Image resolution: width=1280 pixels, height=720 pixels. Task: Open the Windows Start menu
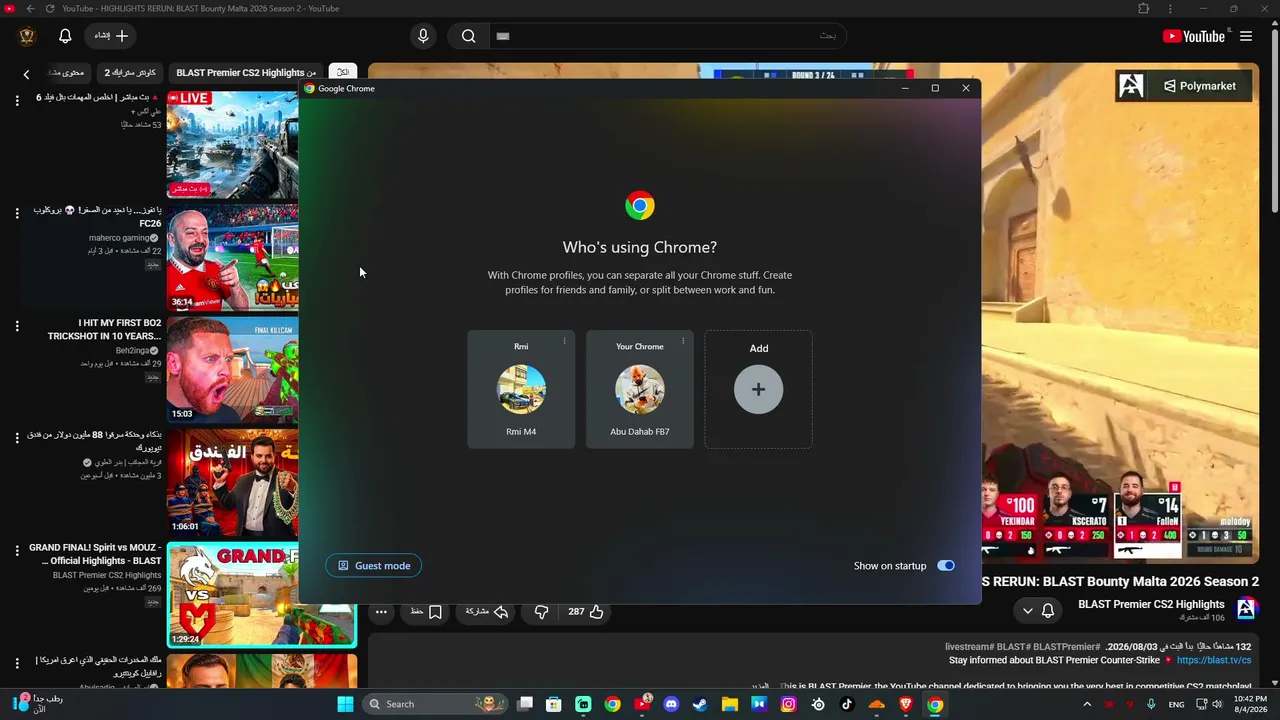tap(345, 704)
